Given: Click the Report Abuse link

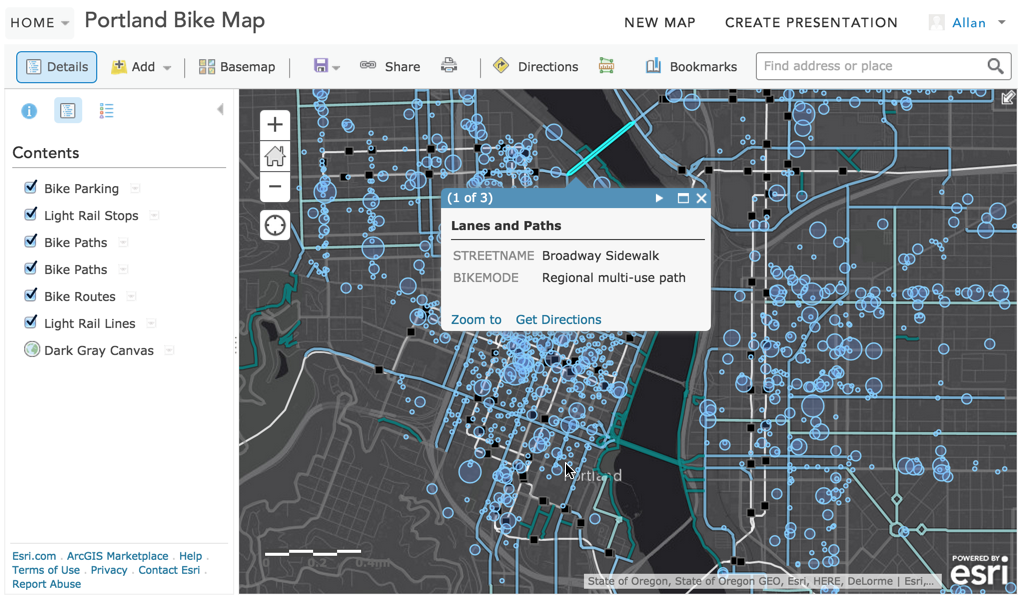Looking at the screenshot, I should [x=46, y=584].
